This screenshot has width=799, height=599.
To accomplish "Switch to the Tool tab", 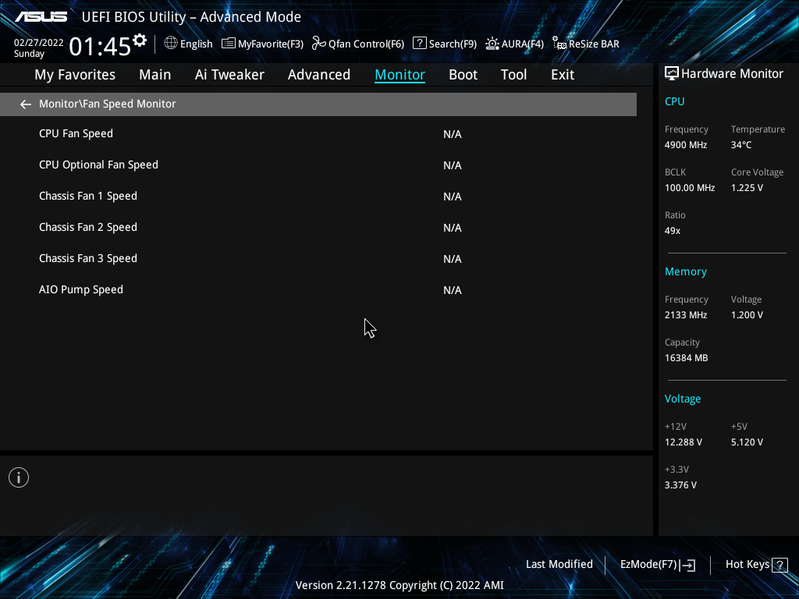I will click(x=514, y=75).
